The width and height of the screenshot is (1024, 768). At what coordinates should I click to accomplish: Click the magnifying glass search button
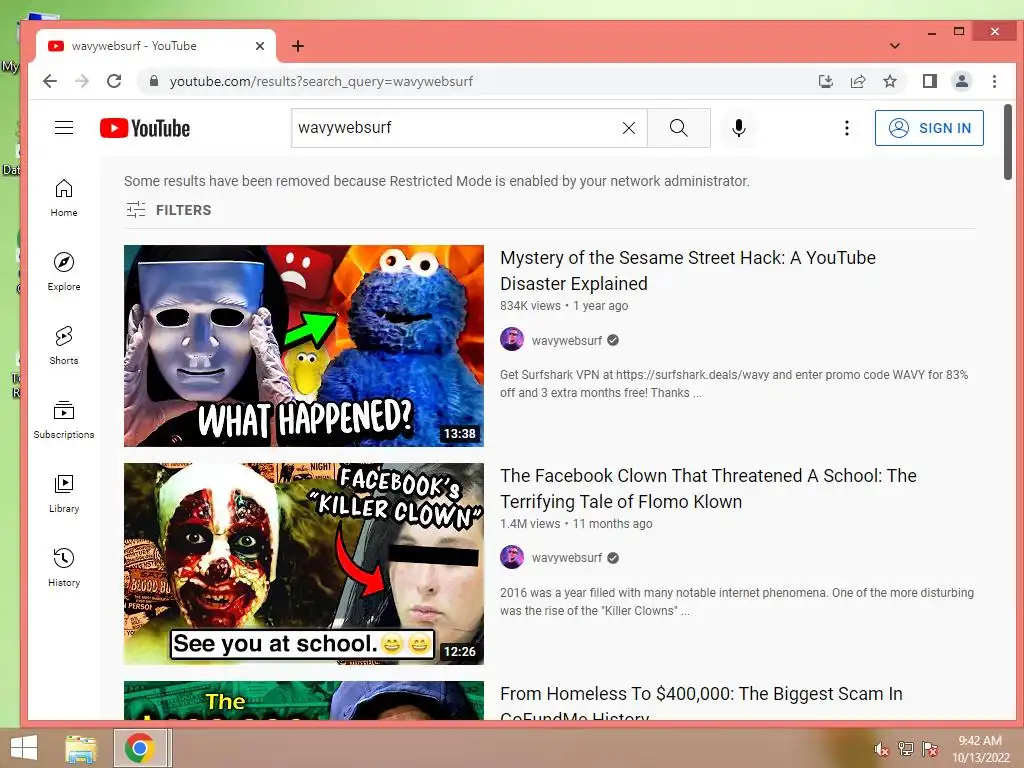679,128
